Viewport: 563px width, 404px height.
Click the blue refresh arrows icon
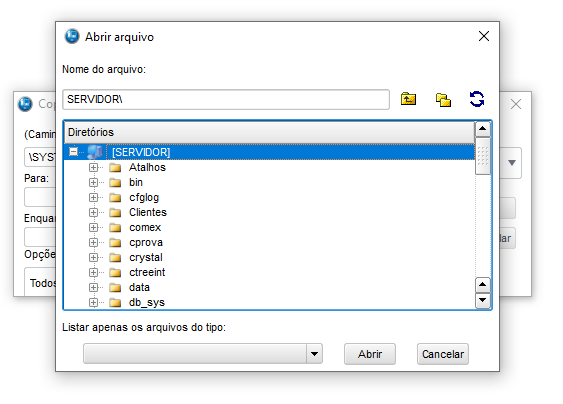tap(477, 99)
